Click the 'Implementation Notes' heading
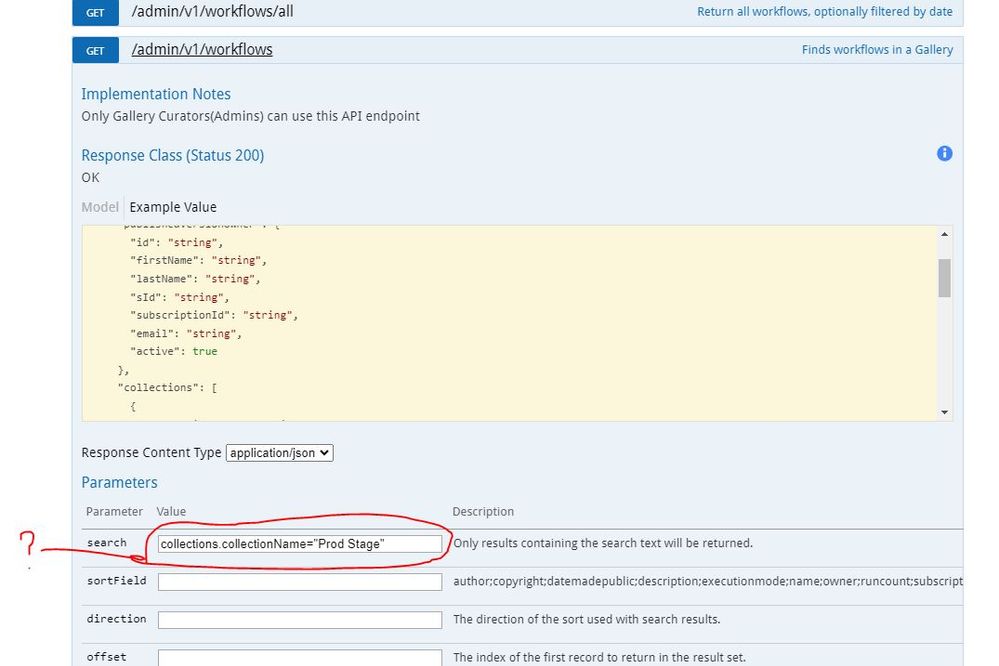This screenshot has height=666, width=999. 156,94
